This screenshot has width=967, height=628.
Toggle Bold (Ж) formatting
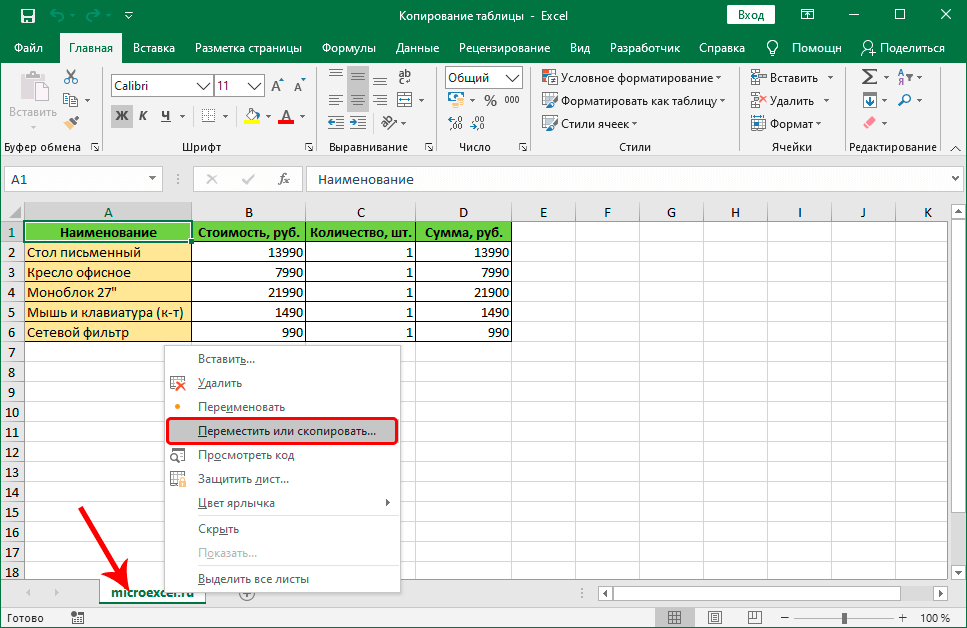click(x=122, y=116)
